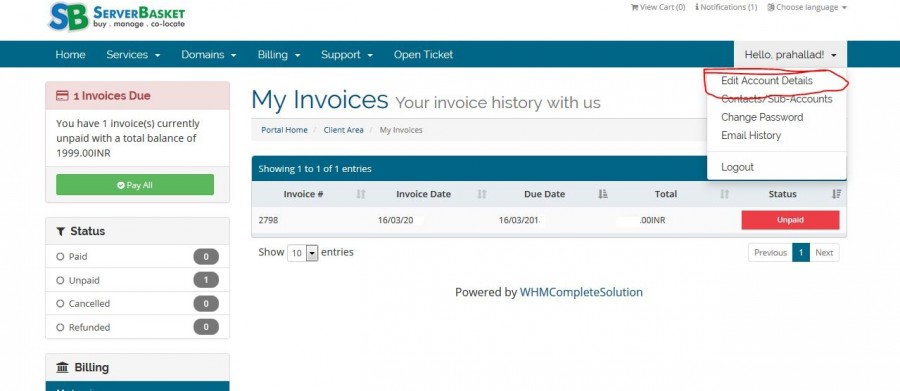Filter invoices by Paid status

tap(137, 257)
